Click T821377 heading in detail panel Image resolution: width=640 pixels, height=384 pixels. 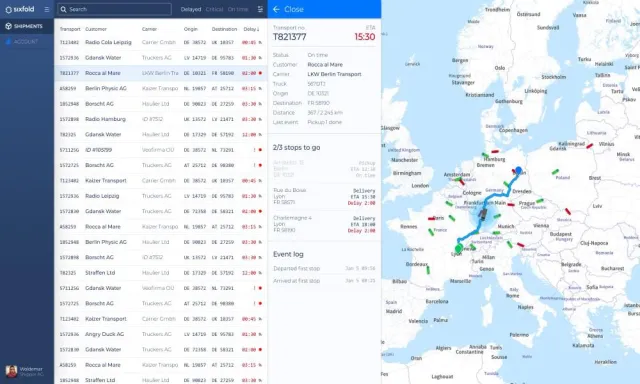coord(289,37)
